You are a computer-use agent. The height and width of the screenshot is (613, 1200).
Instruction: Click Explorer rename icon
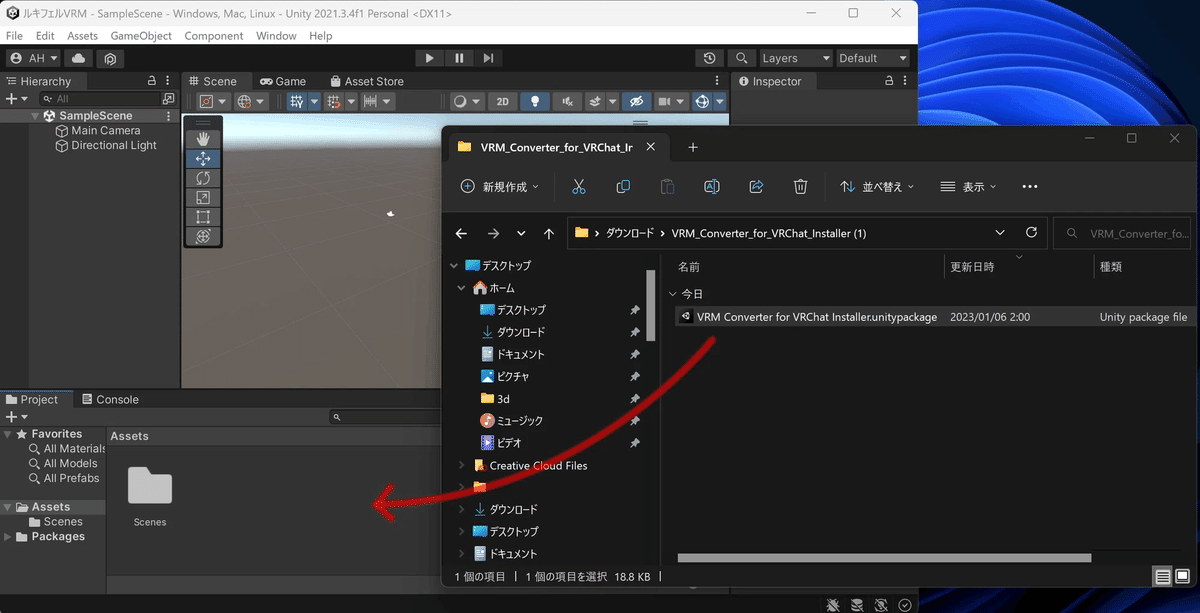pyautogui.click(x=712, y=187)
